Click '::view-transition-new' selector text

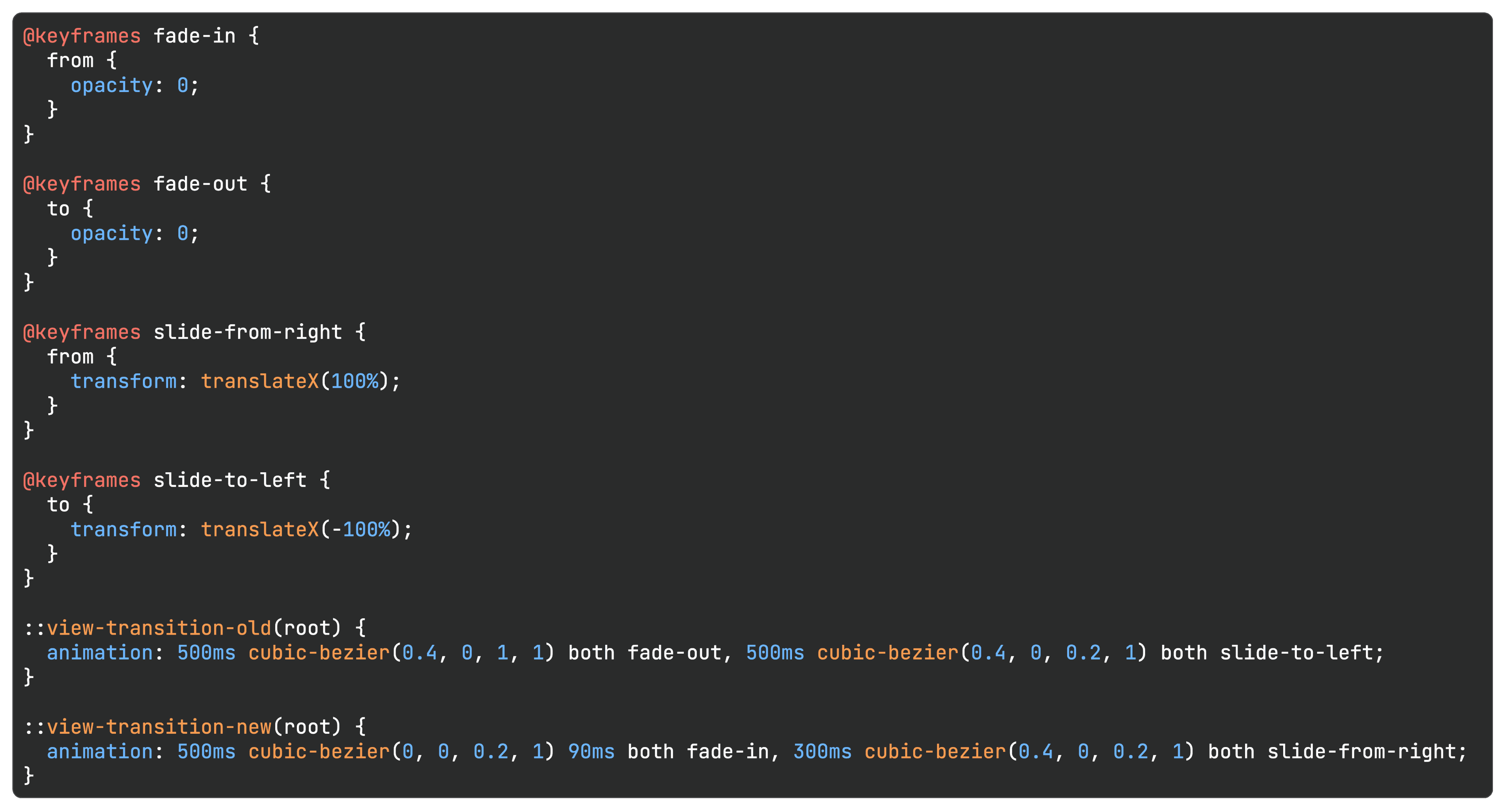(x=147, y=727)
